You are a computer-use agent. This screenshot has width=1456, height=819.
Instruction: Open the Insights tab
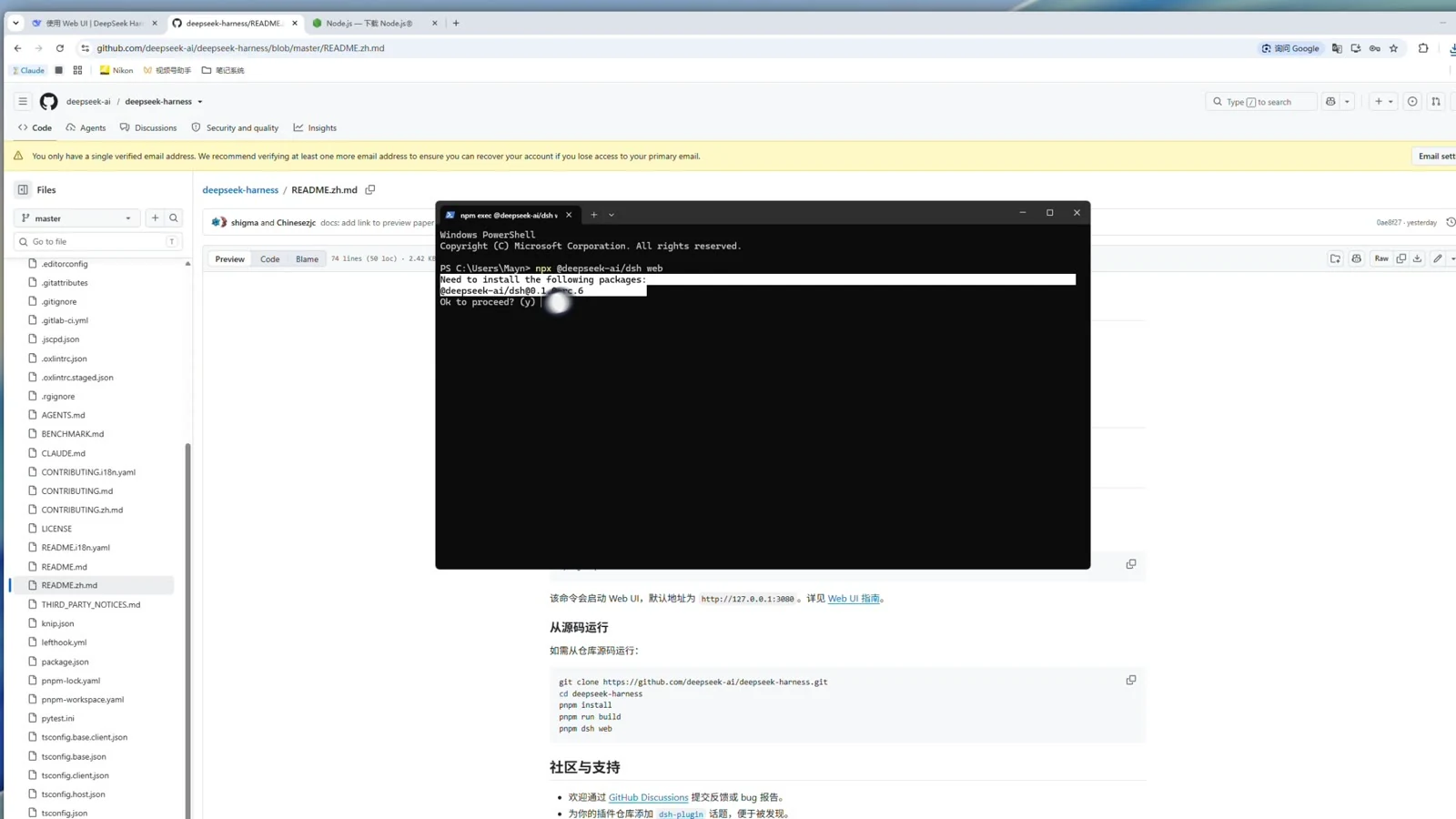point(315,127)
